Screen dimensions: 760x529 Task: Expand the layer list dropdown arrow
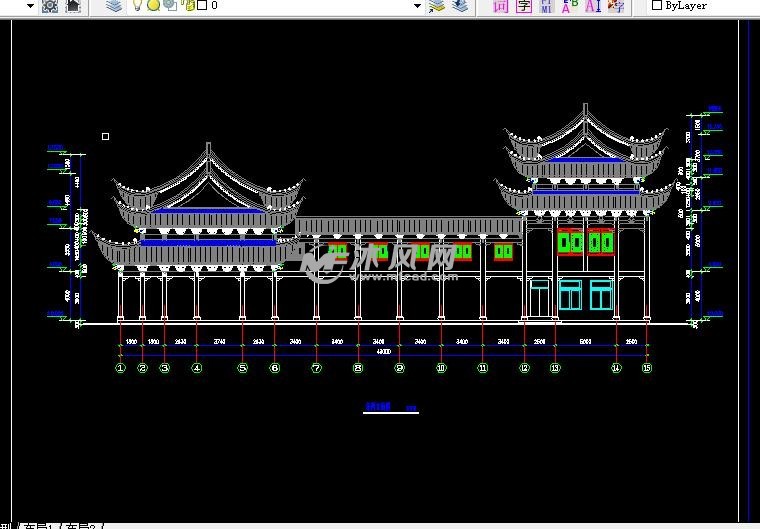click(x=417, y=6)
